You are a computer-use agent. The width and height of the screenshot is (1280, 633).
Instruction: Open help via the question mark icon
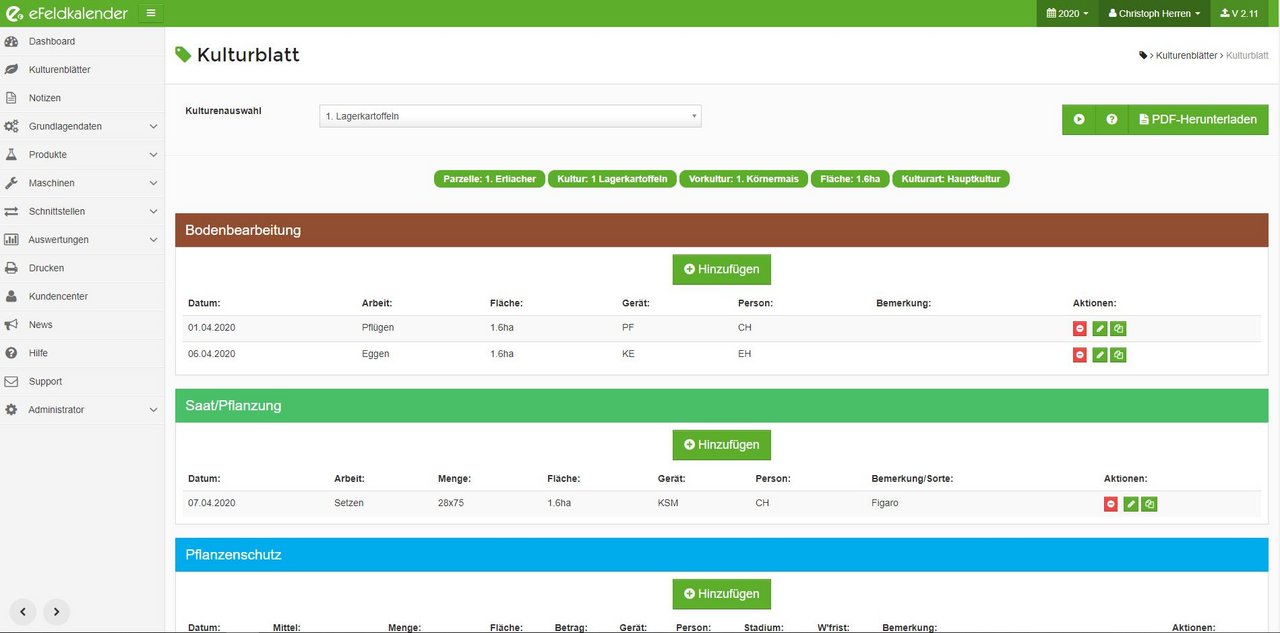(x=1111, y=119)
